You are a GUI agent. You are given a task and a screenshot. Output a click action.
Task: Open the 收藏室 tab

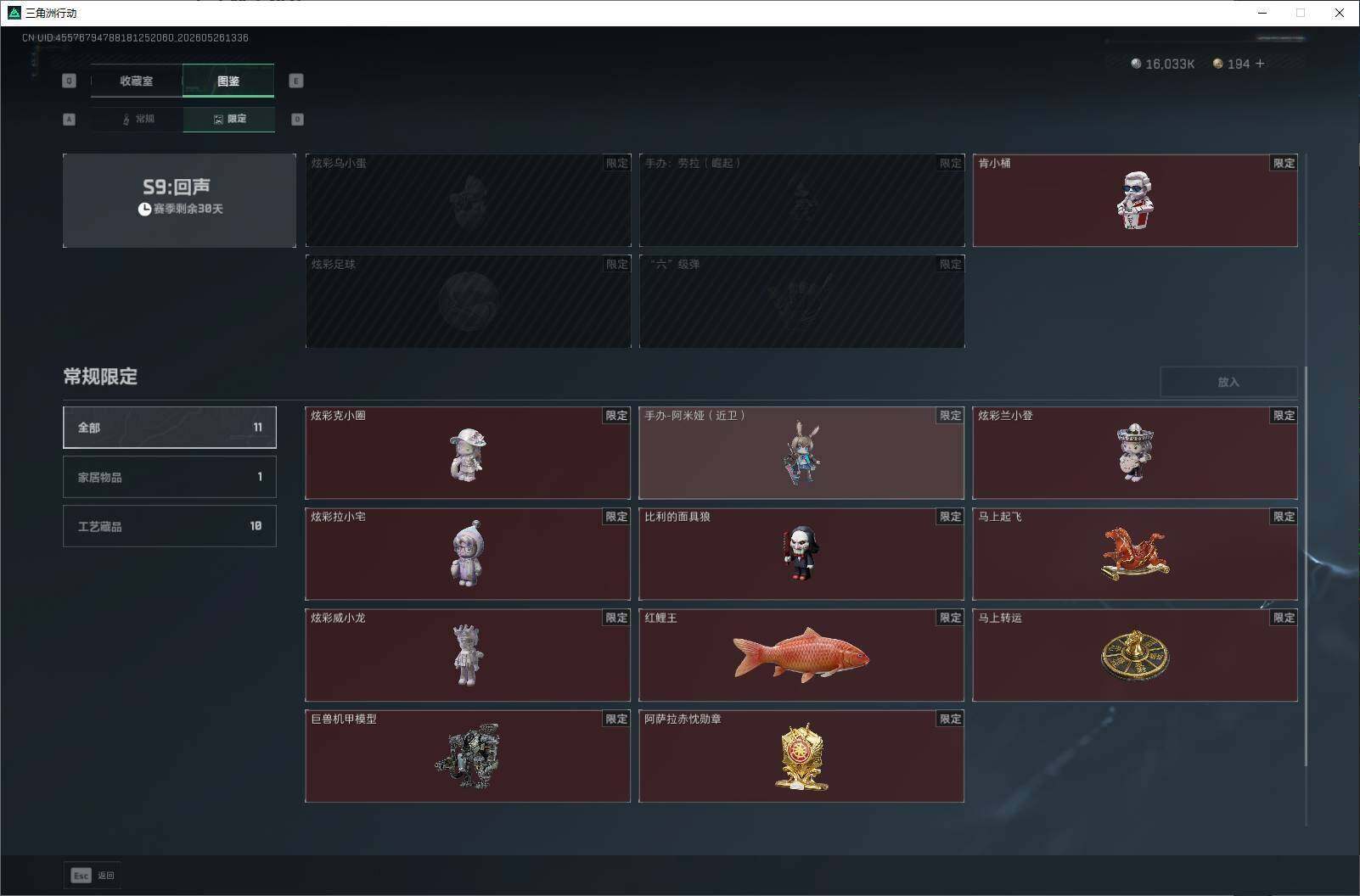(x=136, y=81)
